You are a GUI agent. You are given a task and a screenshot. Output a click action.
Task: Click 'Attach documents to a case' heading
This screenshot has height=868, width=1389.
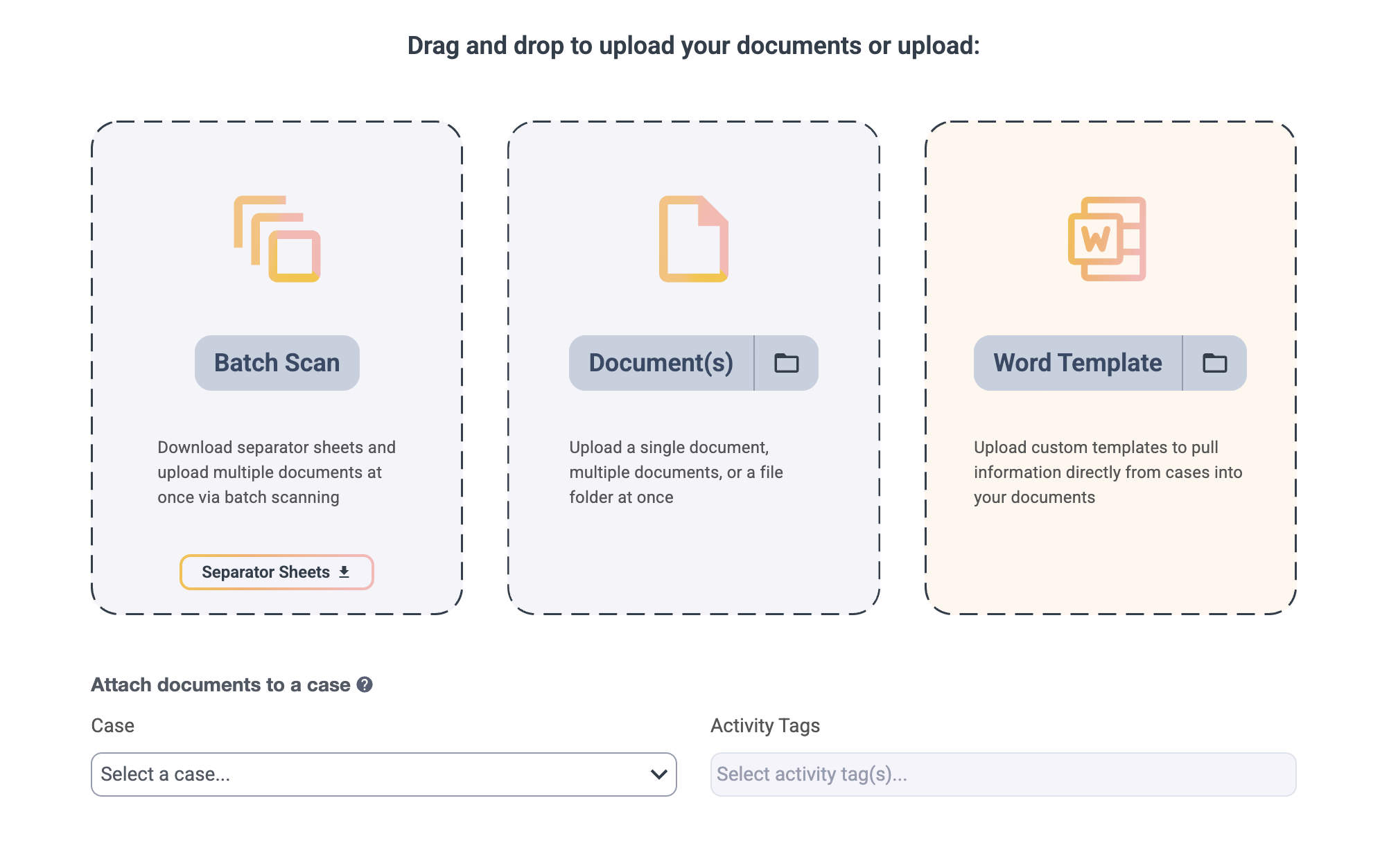point(221,684)
